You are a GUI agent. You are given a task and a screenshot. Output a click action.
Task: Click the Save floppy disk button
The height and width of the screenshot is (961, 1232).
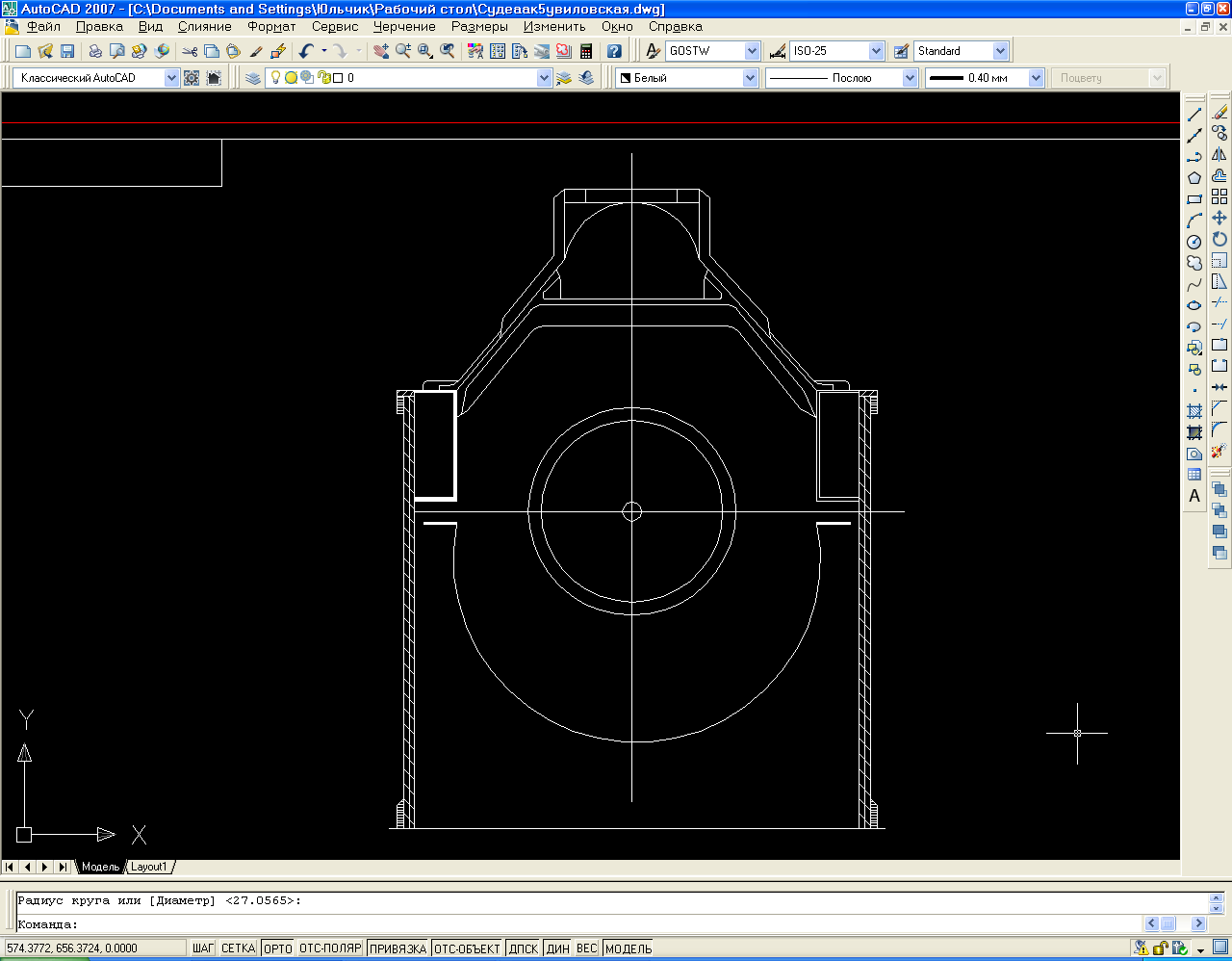(x=67, y=51)
